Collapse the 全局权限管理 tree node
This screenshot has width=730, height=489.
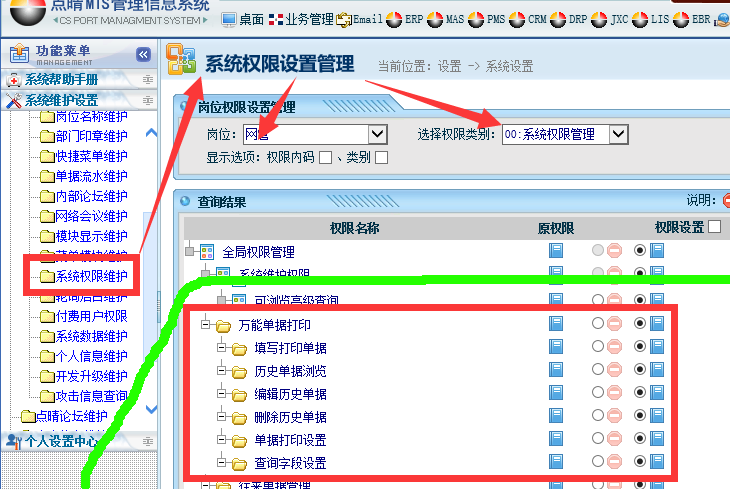point(189,251)
